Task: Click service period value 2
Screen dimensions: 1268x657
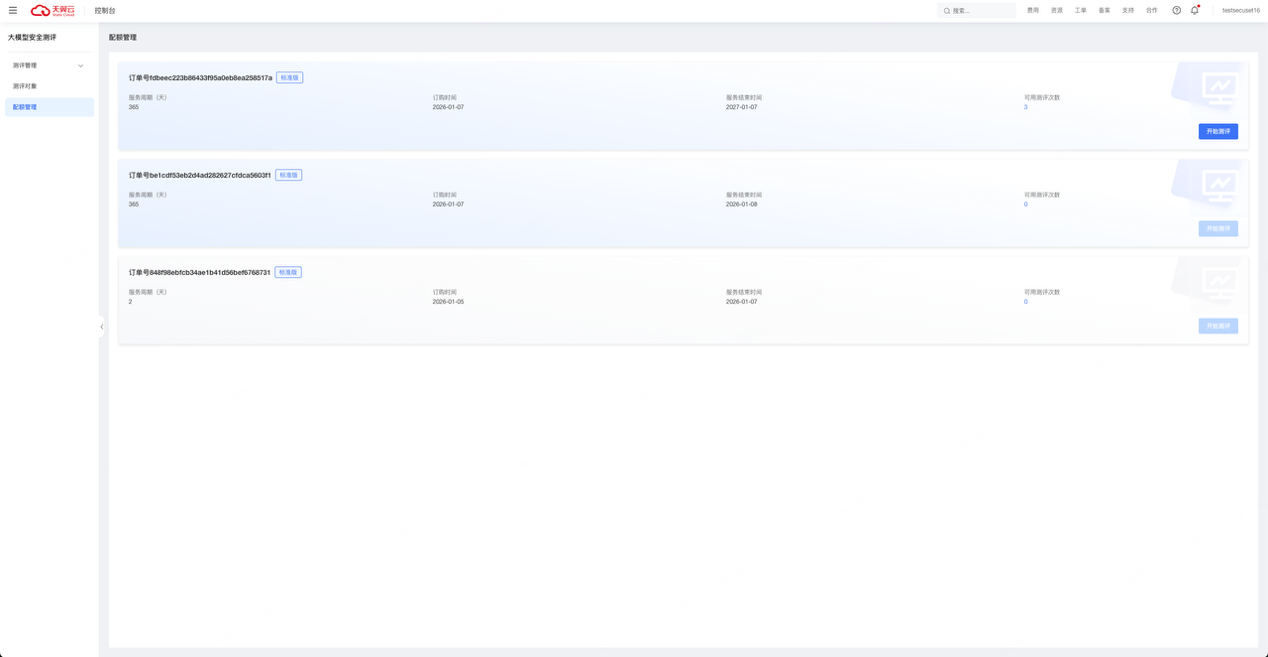Action: tap(130, 301)
